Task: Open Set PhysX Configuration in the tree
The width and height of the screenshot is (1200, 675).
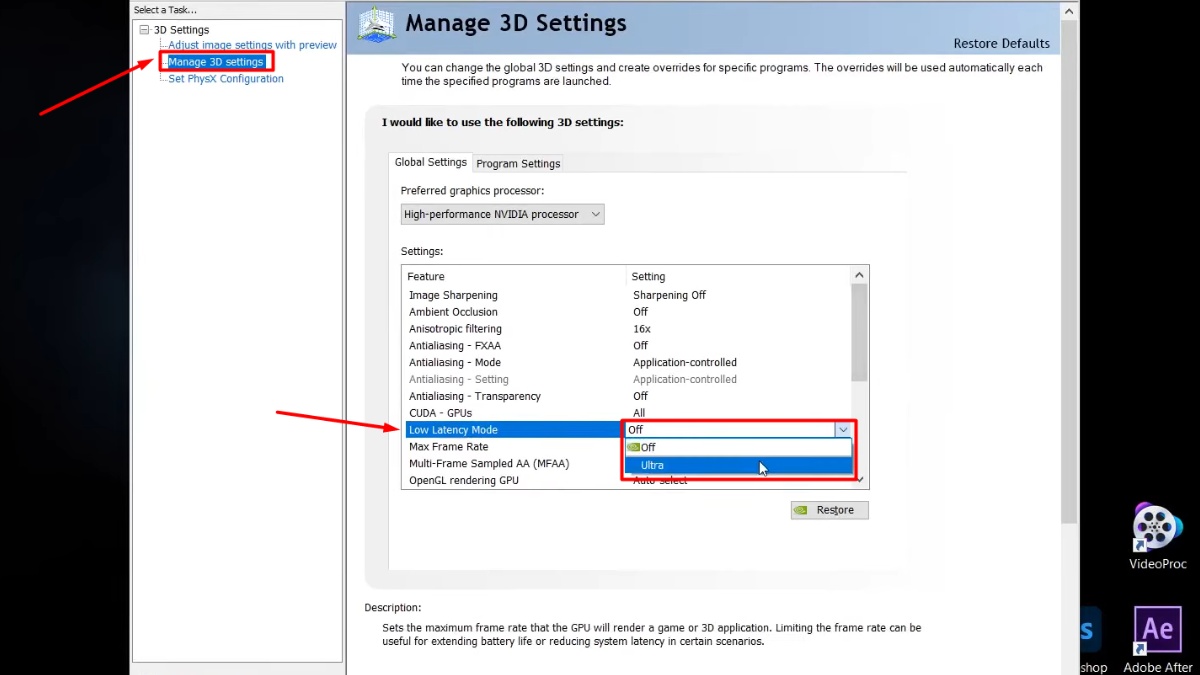Action: point(225,79)
